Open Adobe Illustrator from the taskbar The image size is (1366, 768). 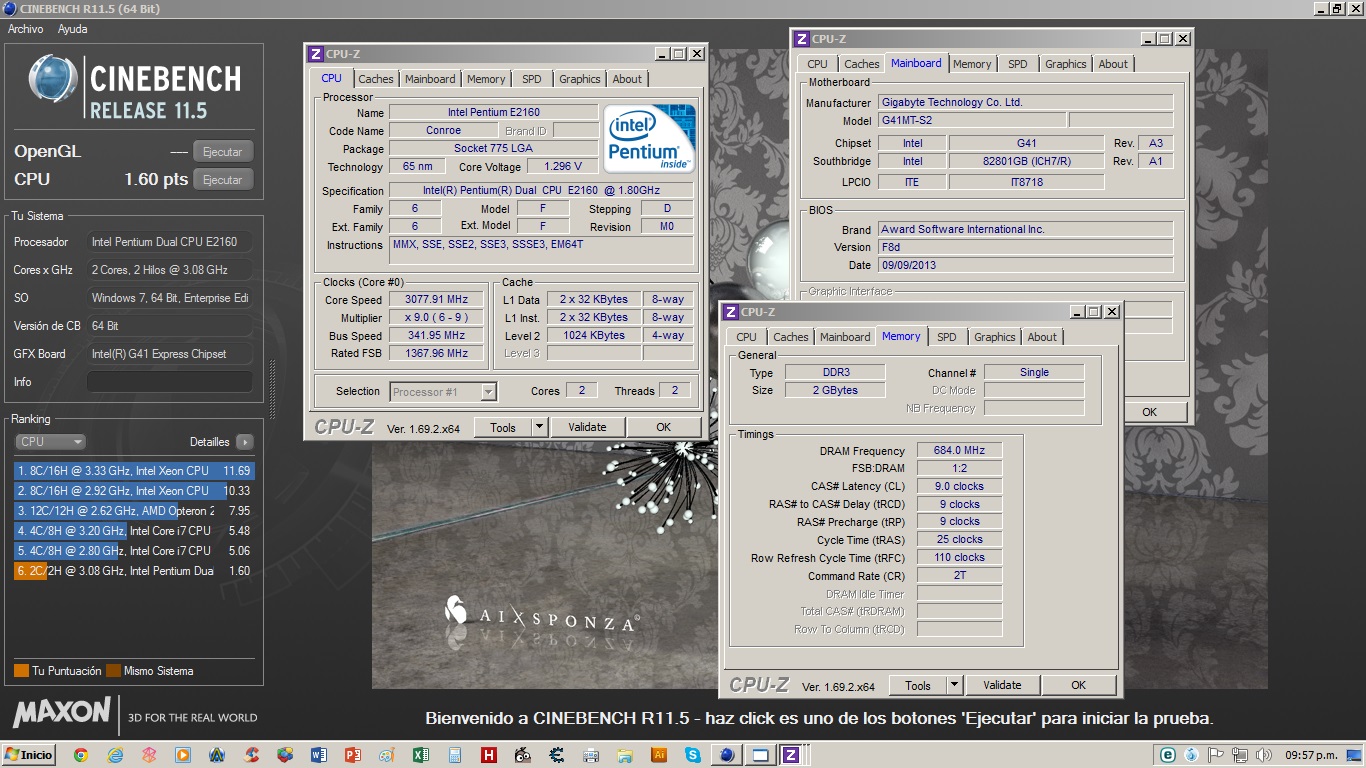(x=659, y=755)
